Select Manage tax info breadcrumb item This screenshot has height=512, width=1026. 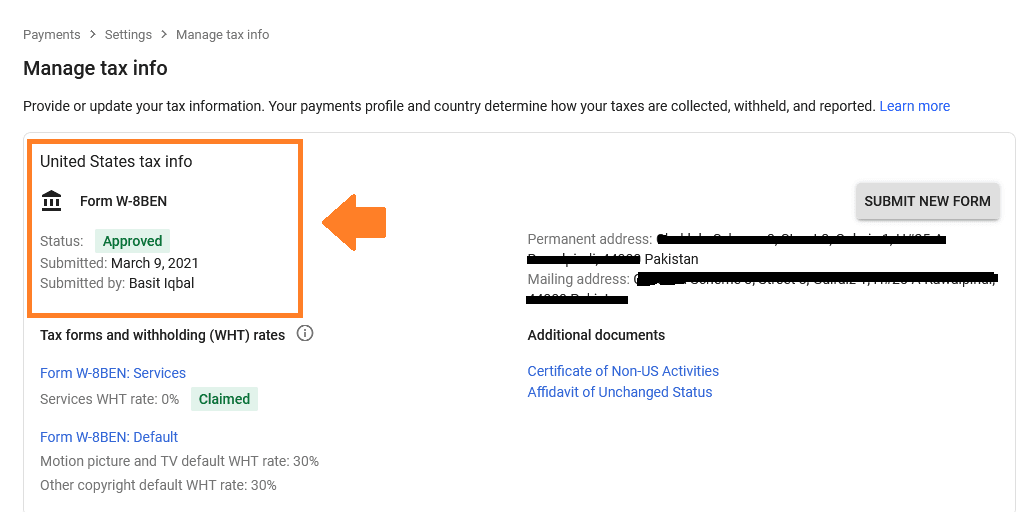[x=222, y=35]
